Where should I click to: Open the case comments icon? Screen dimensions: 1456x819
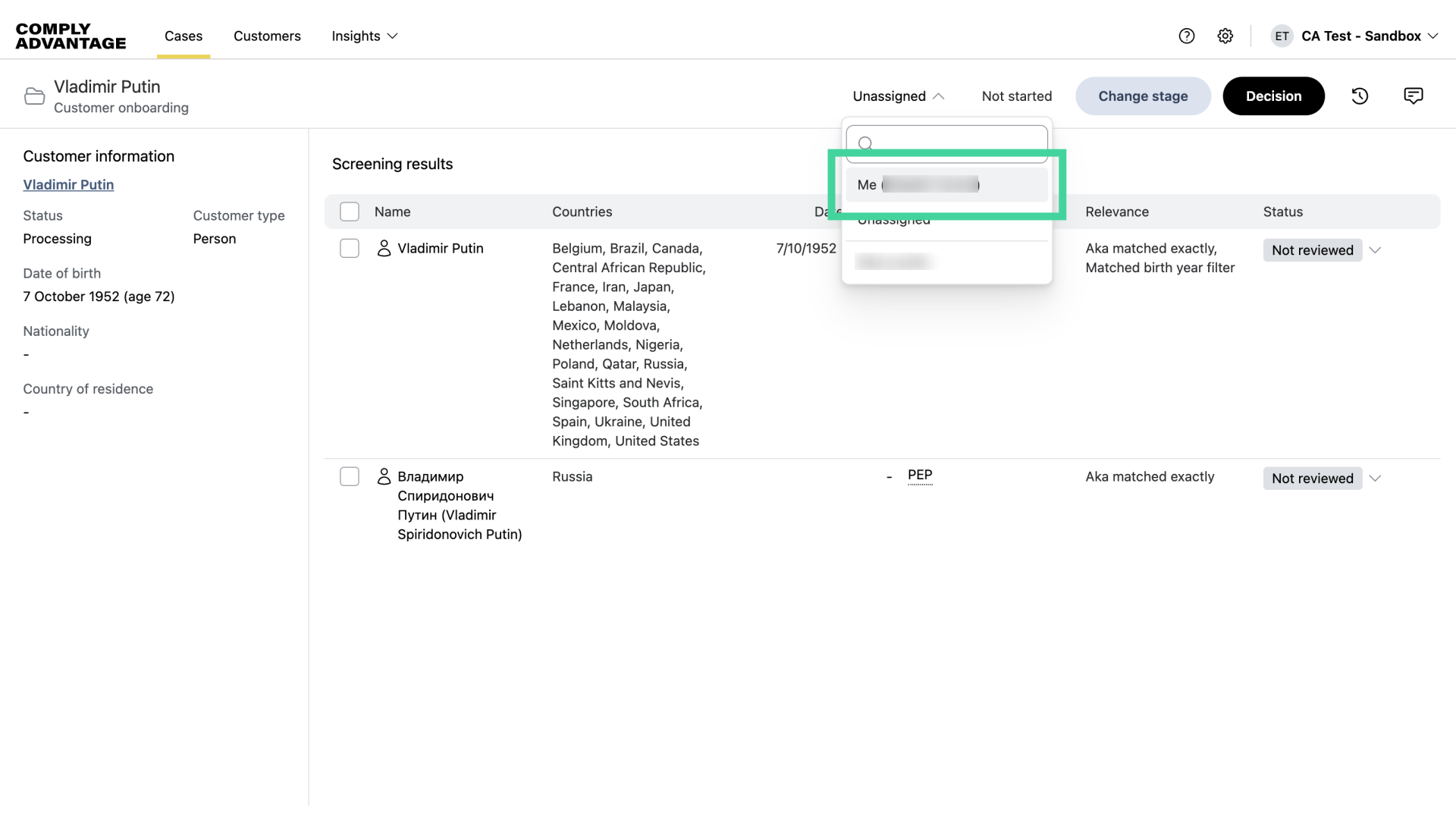(1413, 96)
